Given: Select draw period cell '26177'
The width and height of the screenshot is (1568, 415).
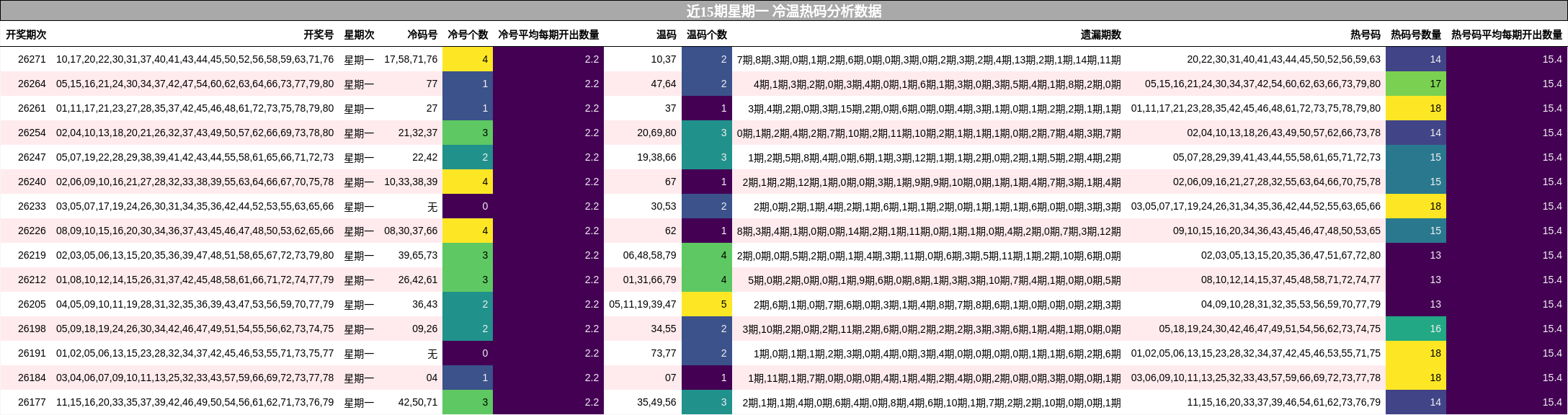Looking at the screenshot, I should tap(32, 402).
